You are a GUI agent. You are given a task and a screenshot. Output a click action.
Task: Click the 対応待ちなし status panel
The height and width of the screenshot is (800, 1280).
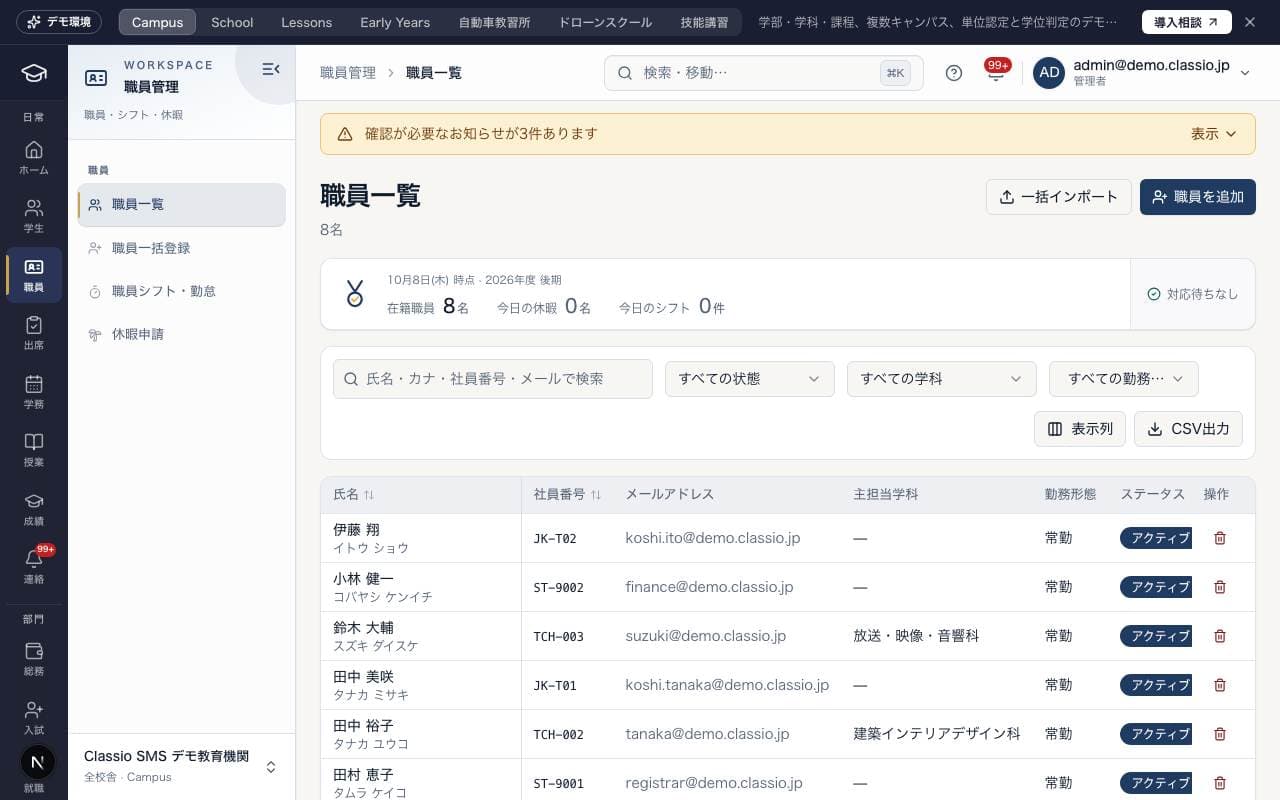pos(1192,294)
